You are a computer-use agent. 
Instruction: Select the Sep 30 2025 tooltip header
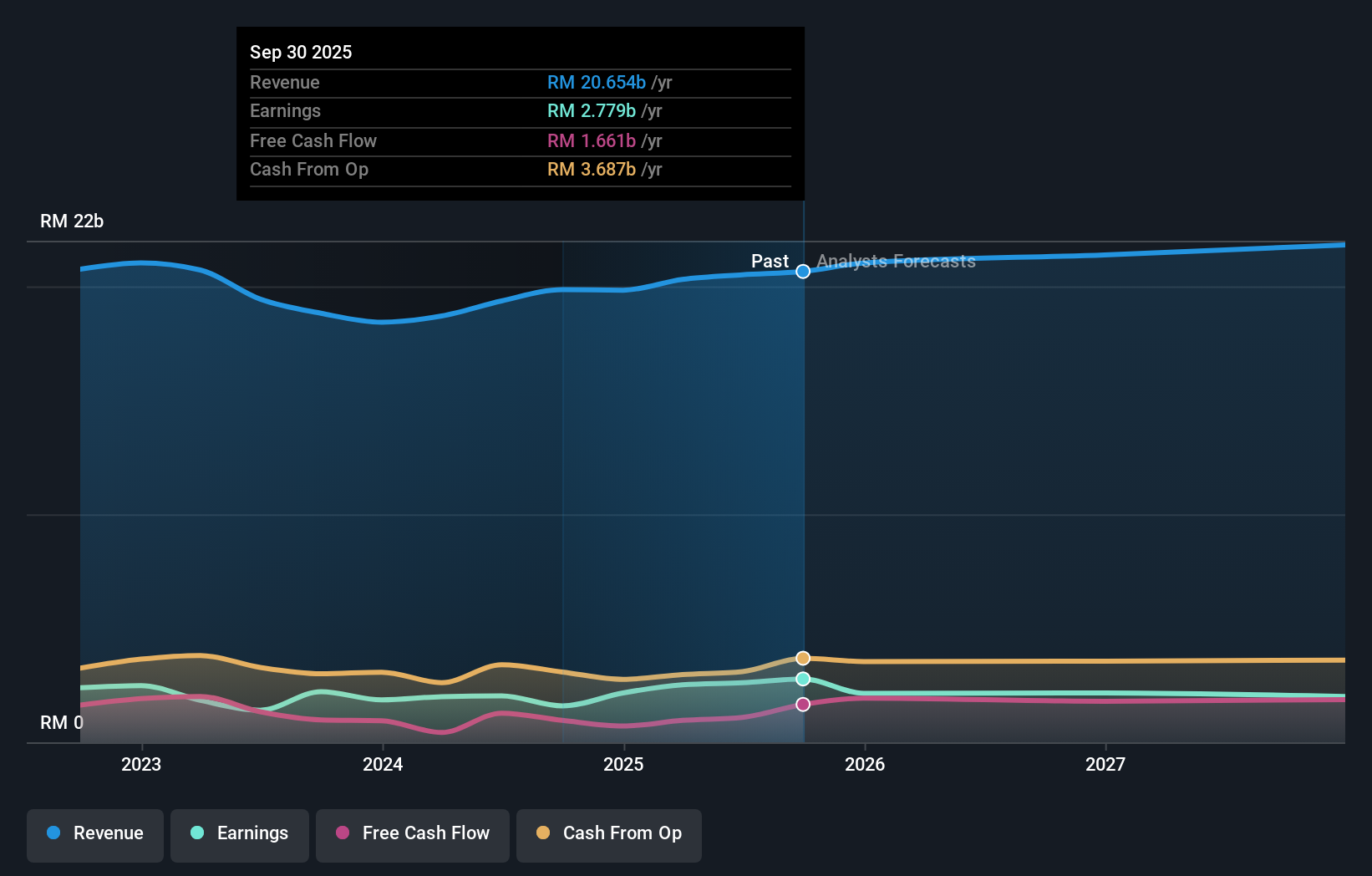click(301, 52)
